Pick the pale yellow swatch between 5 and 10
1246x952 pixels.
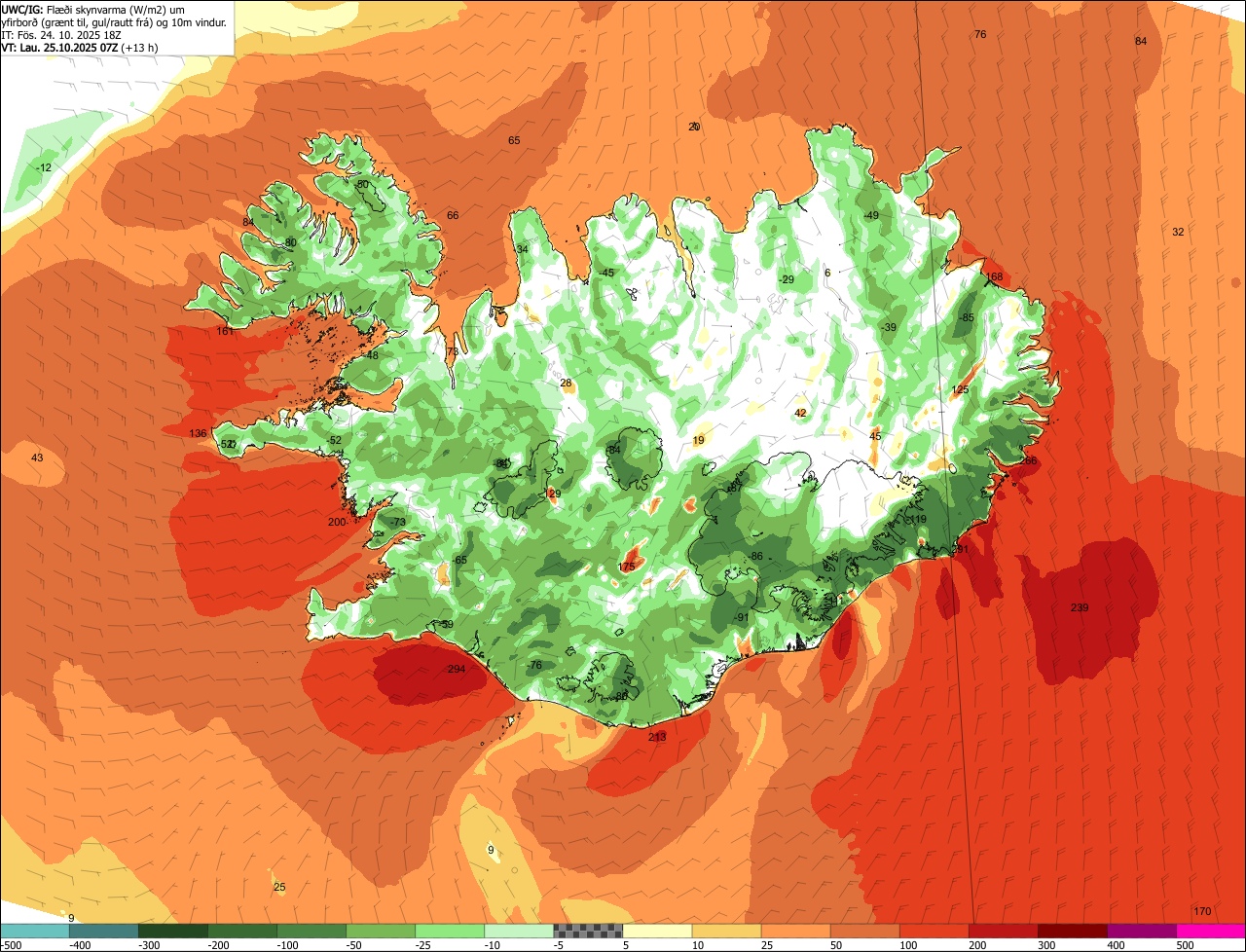[657, 930]
